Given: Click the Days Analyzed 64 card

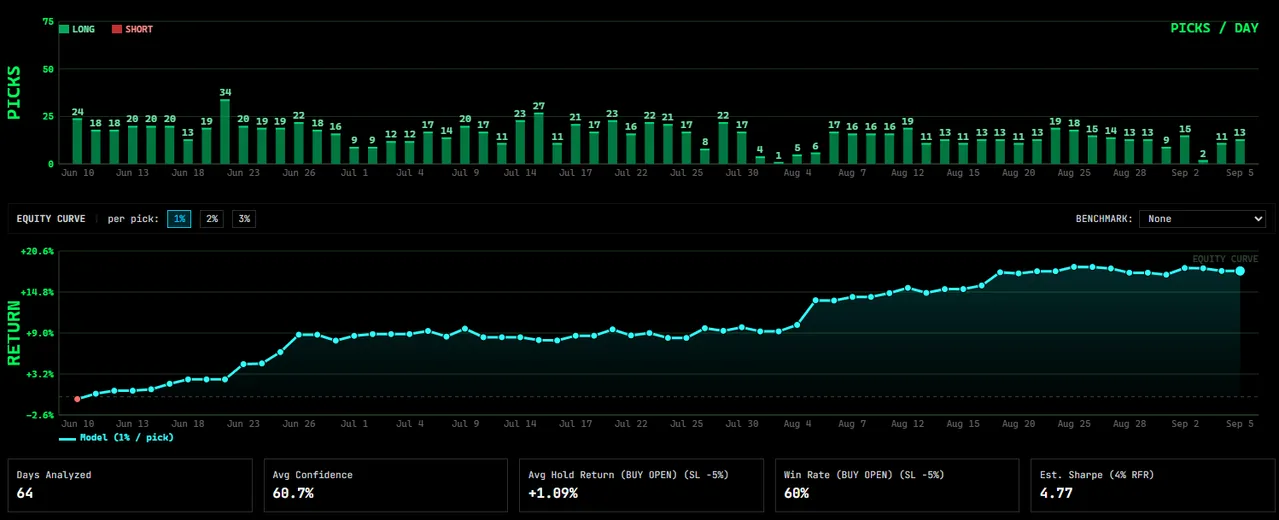Looking at the screenshot, I should coord(130,485).
